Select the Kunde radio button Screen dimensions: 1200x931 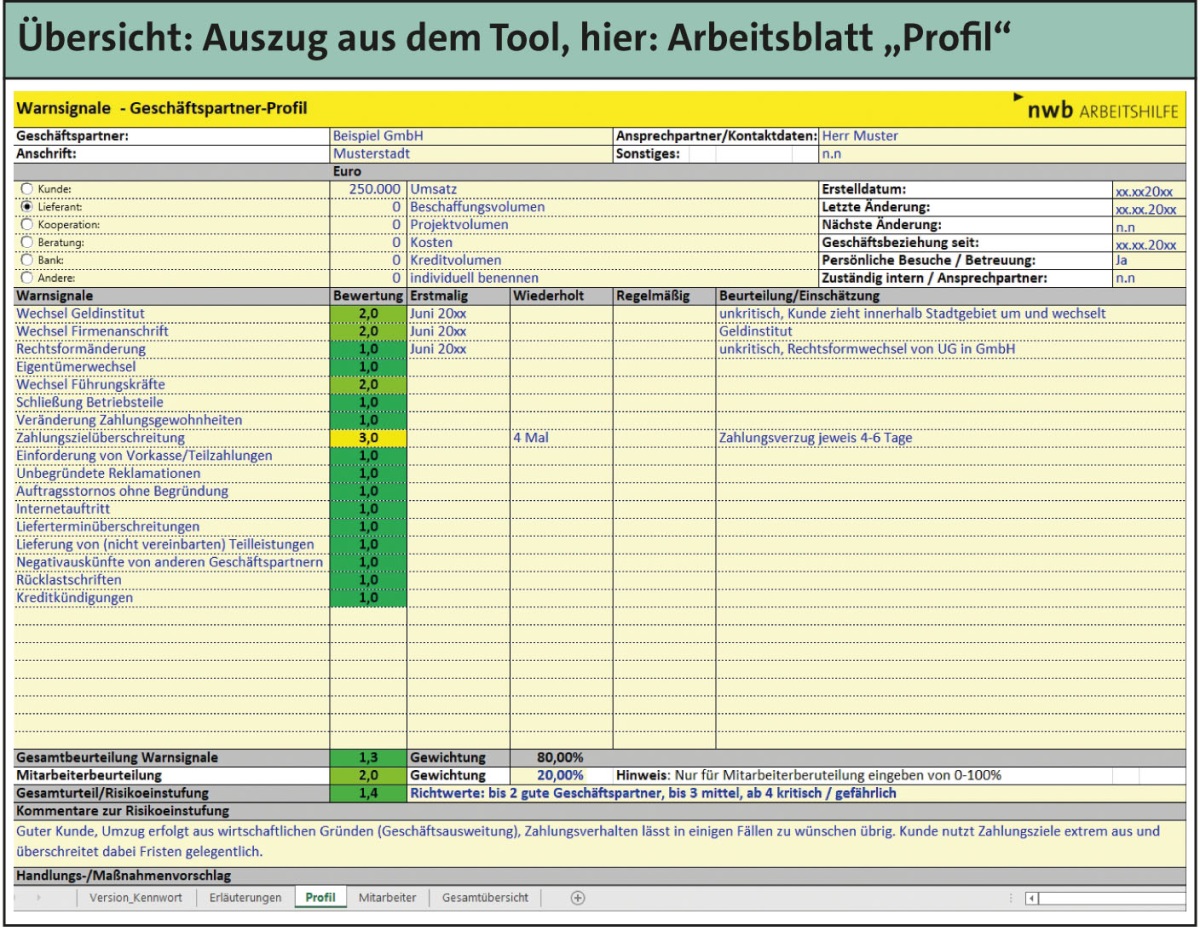27,188
